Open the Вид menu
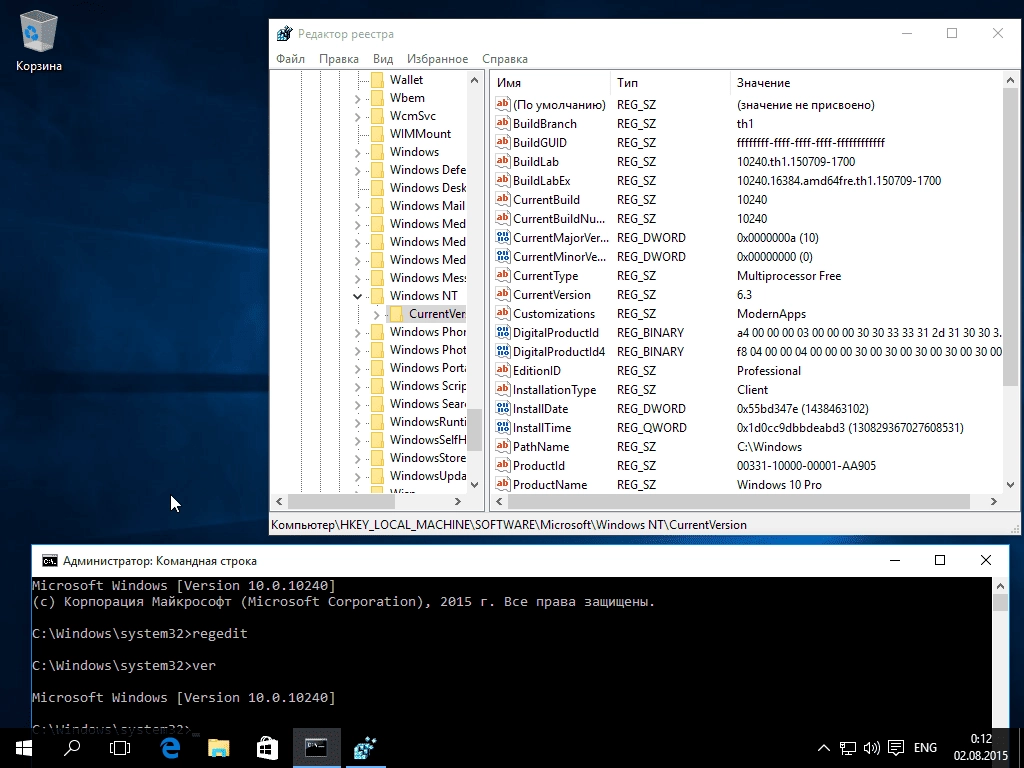 click(383, 59)
